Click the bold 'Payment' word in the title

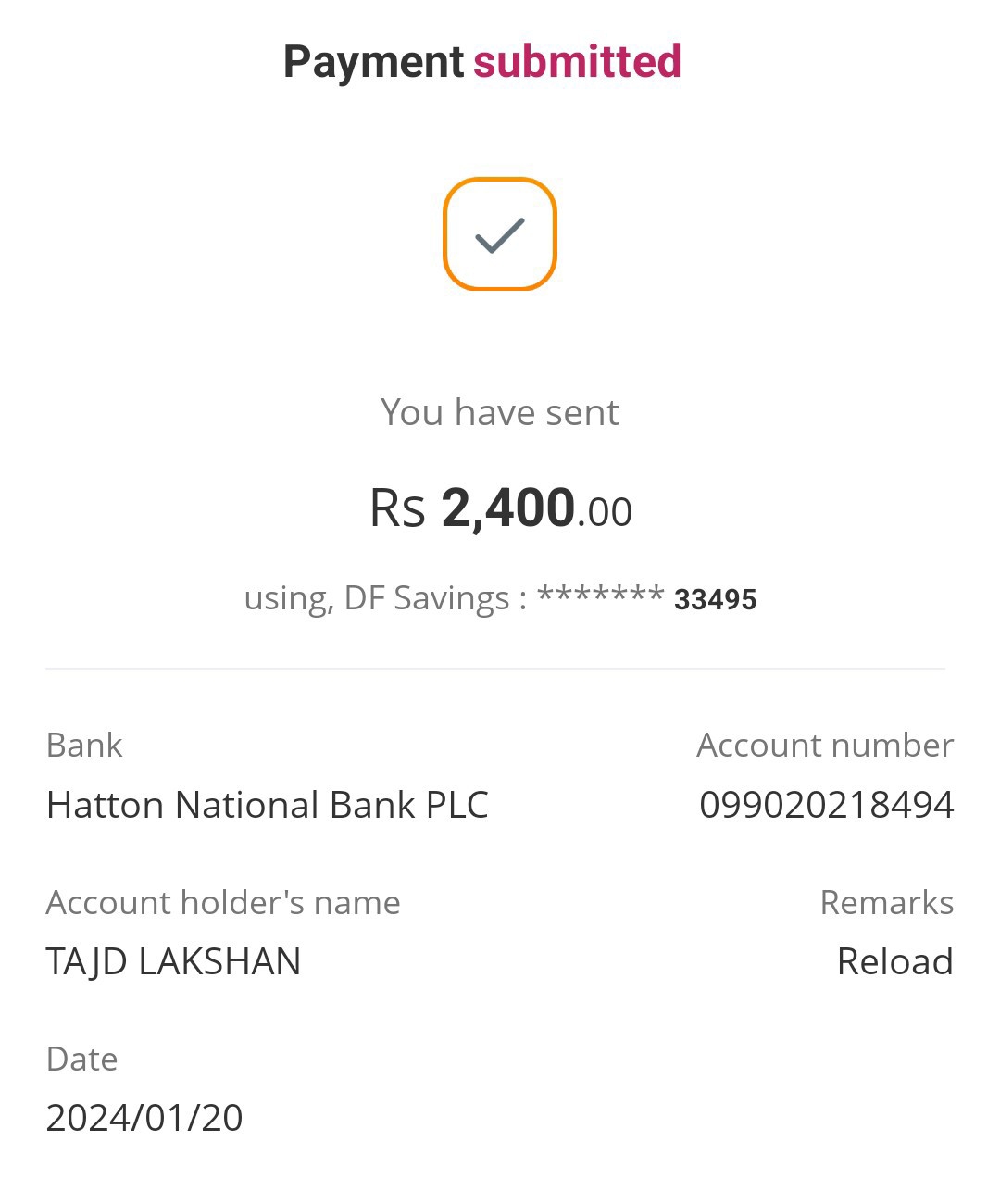coord(373,62)
